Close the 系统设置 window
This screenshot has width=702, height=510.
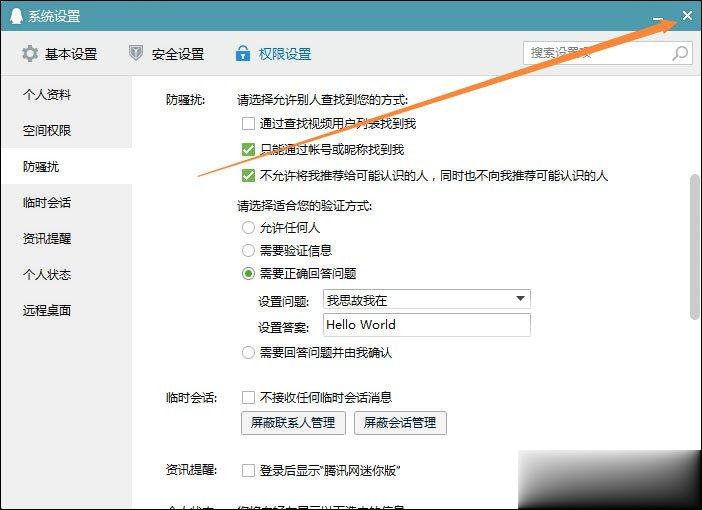(687, 16)
